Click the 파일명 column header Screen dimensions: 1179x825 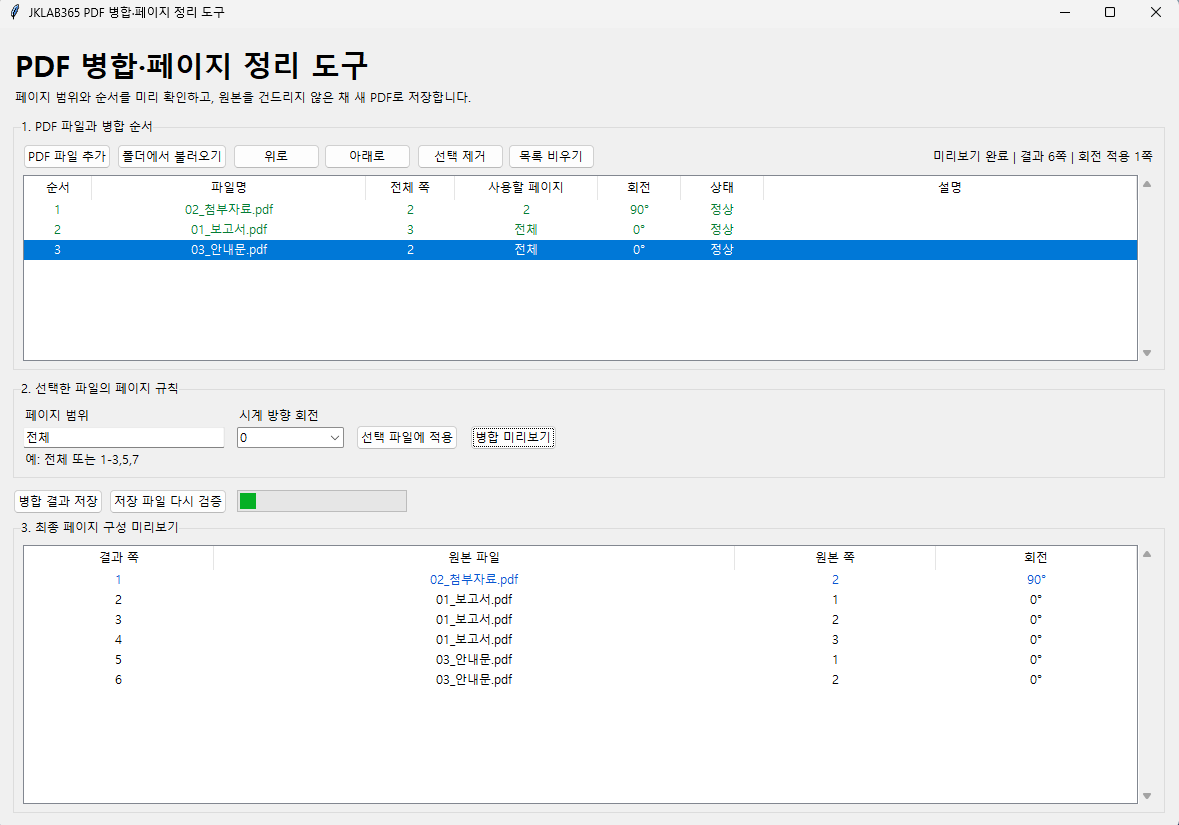tap(229, 188)
